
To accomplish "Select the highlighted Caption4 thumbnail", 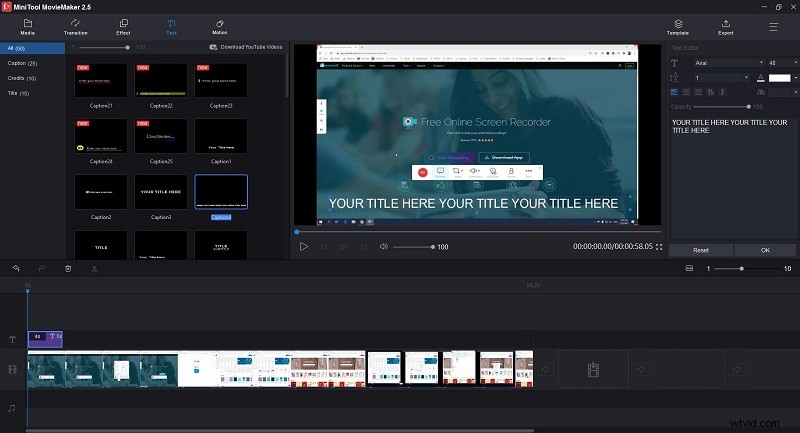I will pos(221,192).
